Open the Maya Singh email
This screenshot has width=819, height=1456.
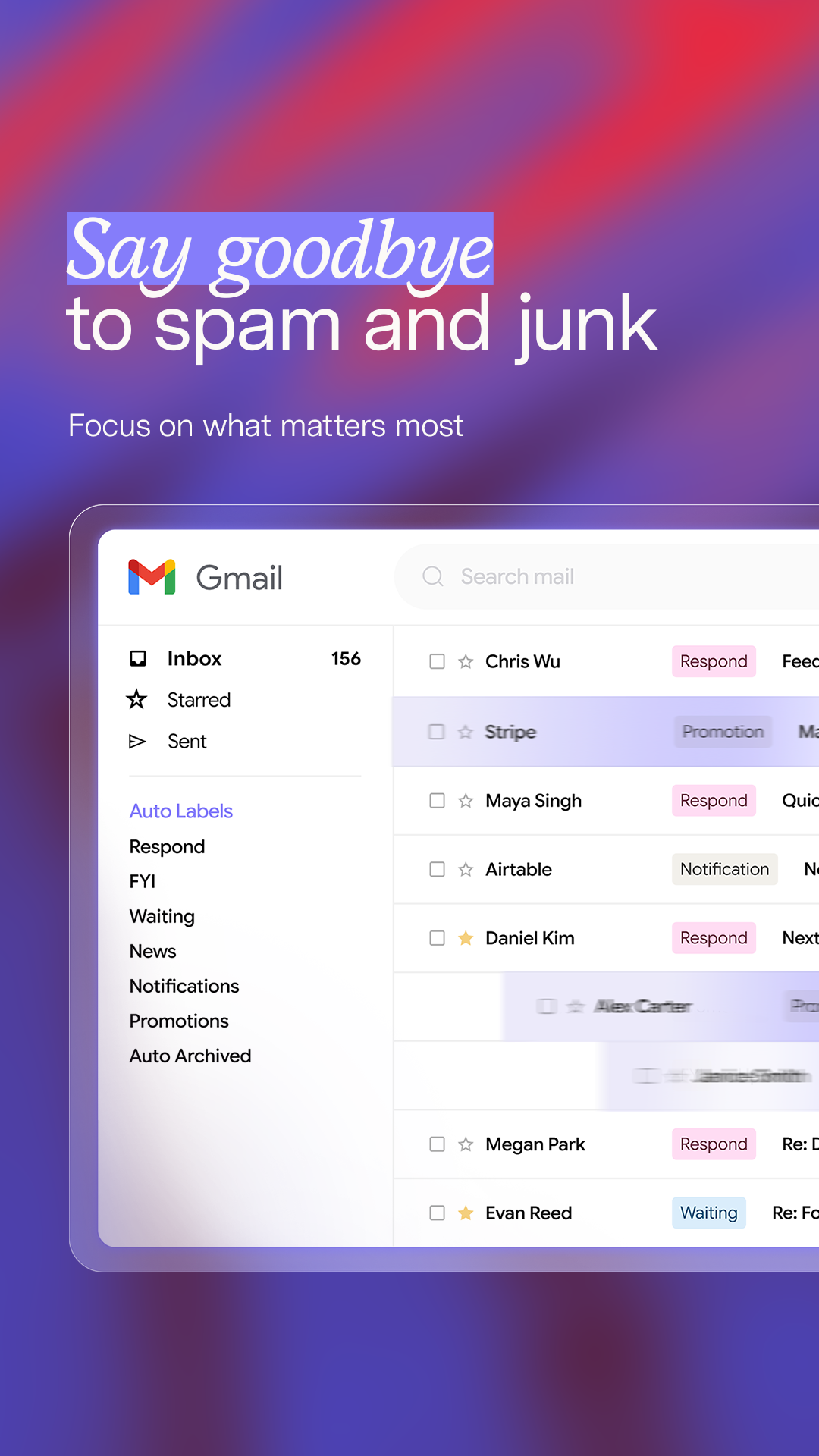coord(607,801)
